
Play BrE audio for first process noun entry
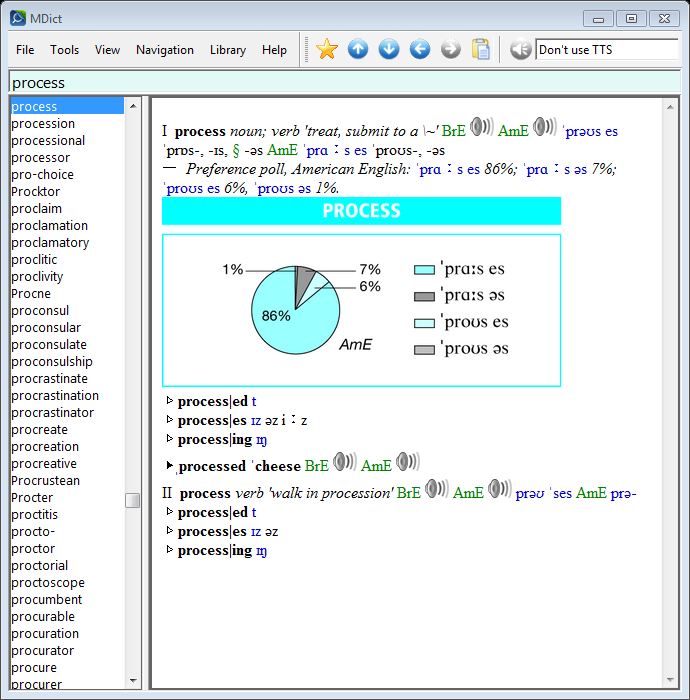481,127
